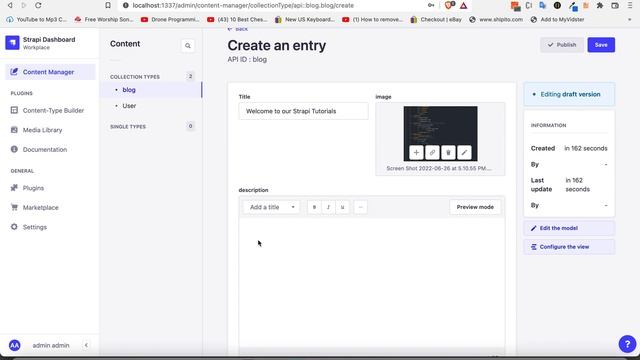
Task: Collapse the sidebar with chevron arrow
Action: click(86, 345)
